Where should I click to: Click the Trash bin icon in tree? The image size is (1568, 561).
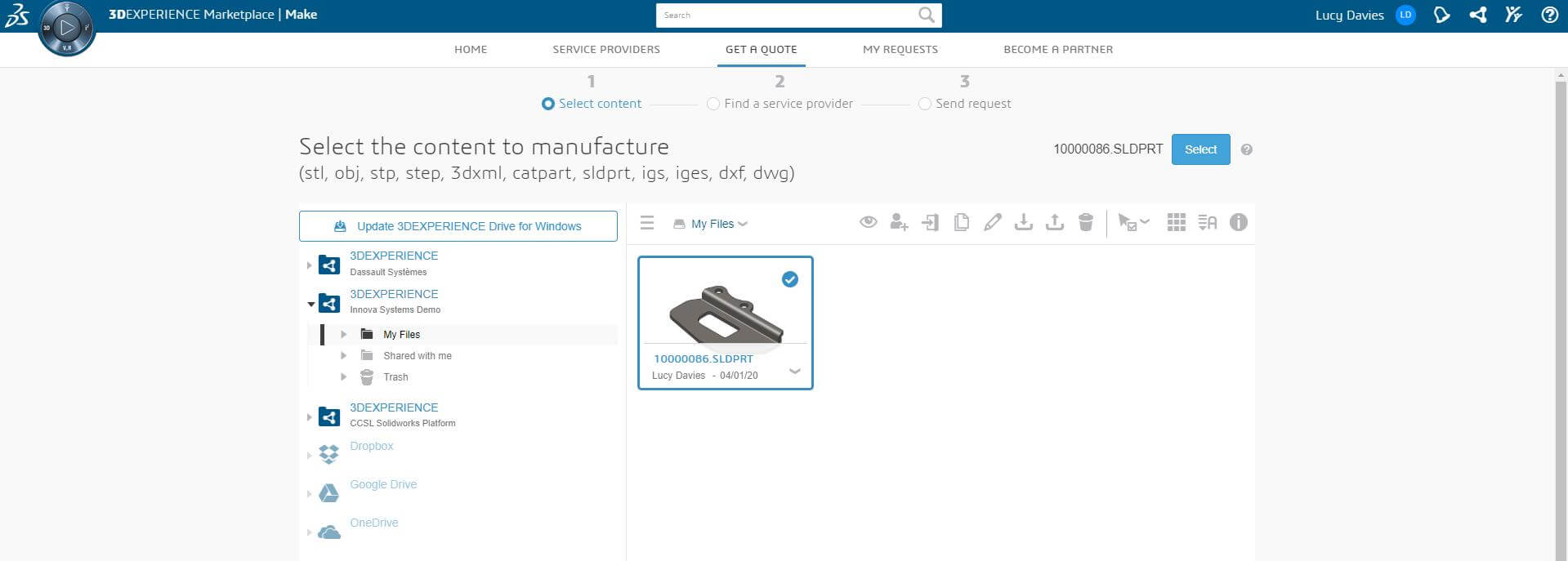pyautogui.click(x=367, y=376)
